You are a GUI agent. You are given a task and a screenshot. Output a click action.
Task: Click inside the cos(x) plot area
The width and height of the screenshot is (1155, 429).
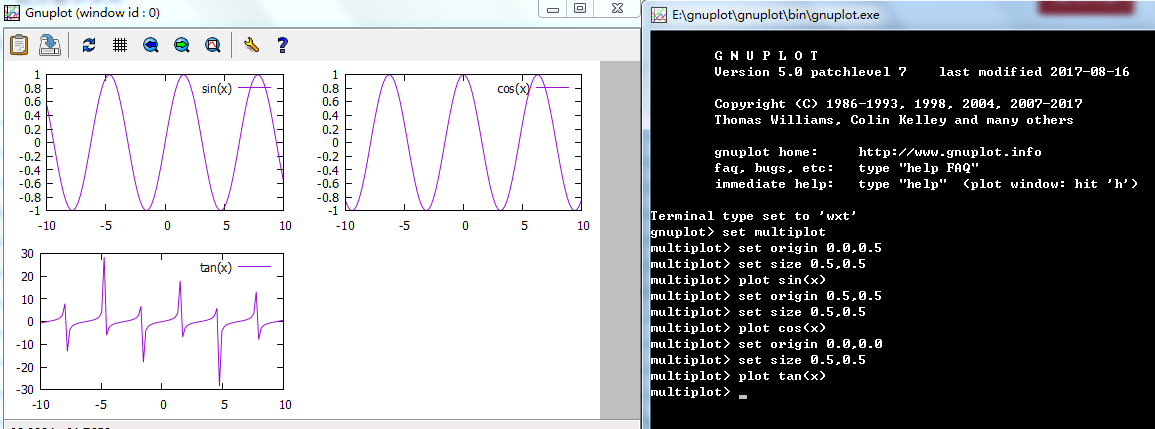(x=463, y=142)
